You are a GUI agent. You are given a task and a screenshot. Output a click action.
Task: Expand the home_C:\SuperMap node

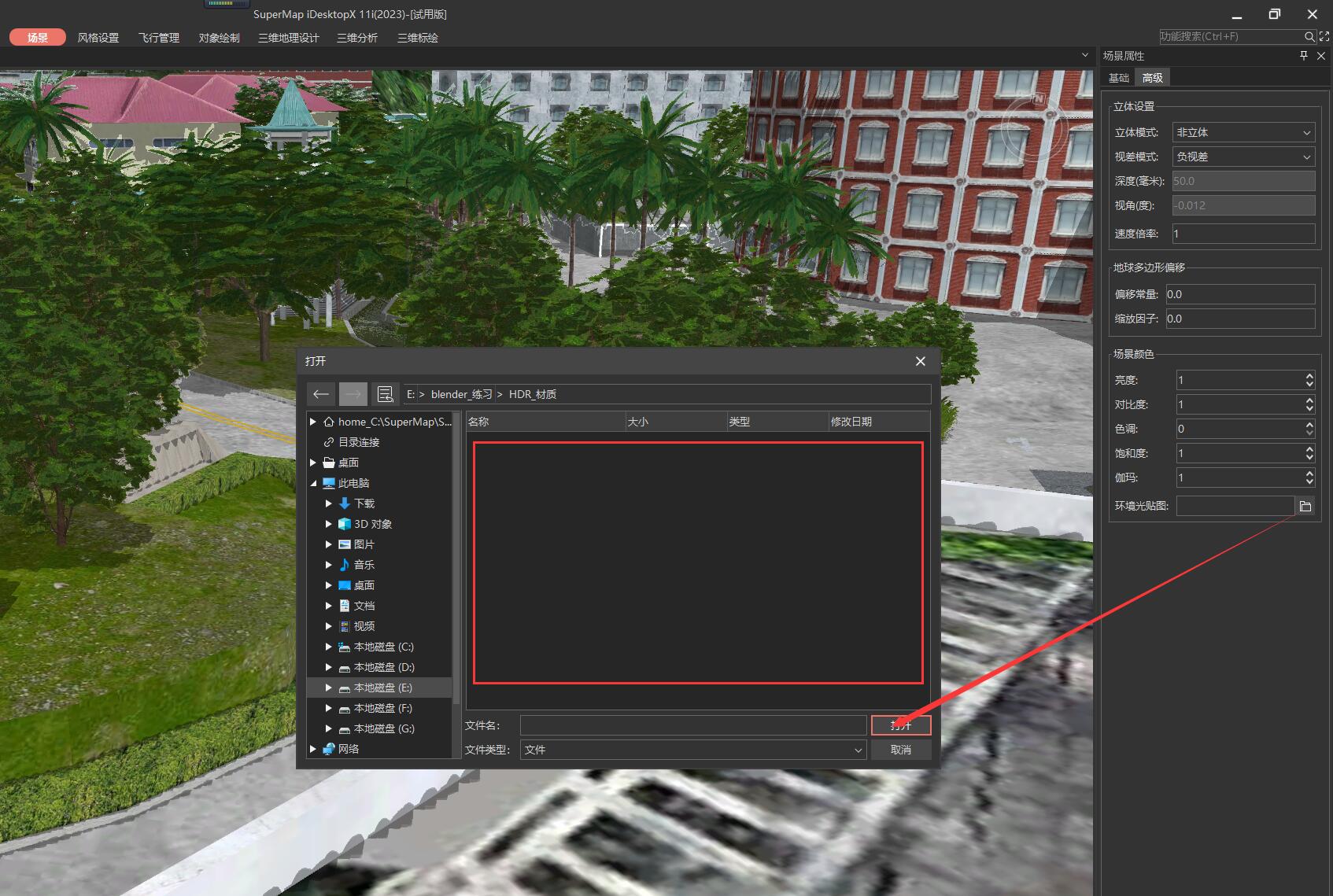(x=313, y=422)
